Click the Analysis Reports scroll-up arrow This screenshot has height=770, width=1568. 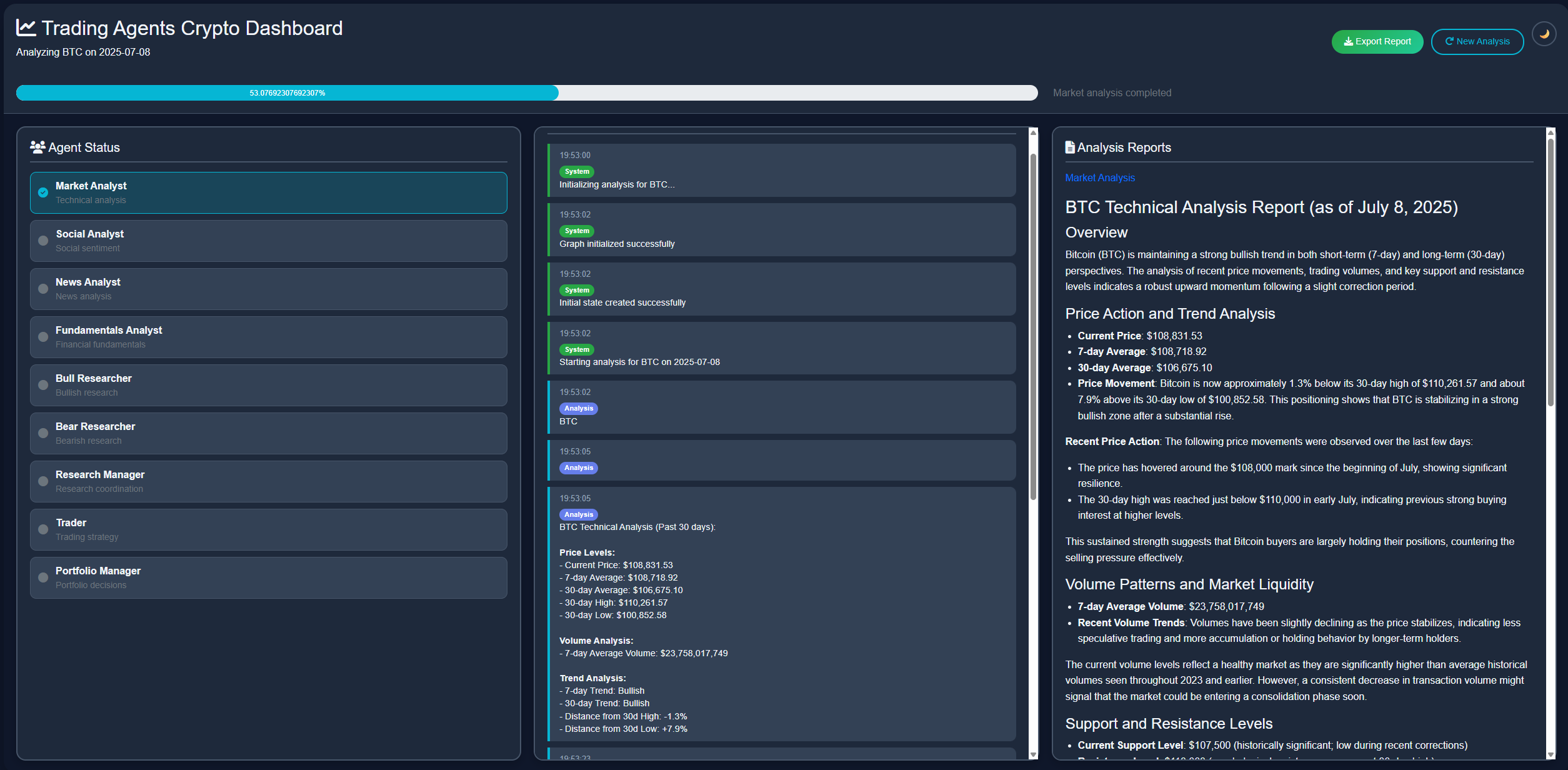[x=1551, y=132]
